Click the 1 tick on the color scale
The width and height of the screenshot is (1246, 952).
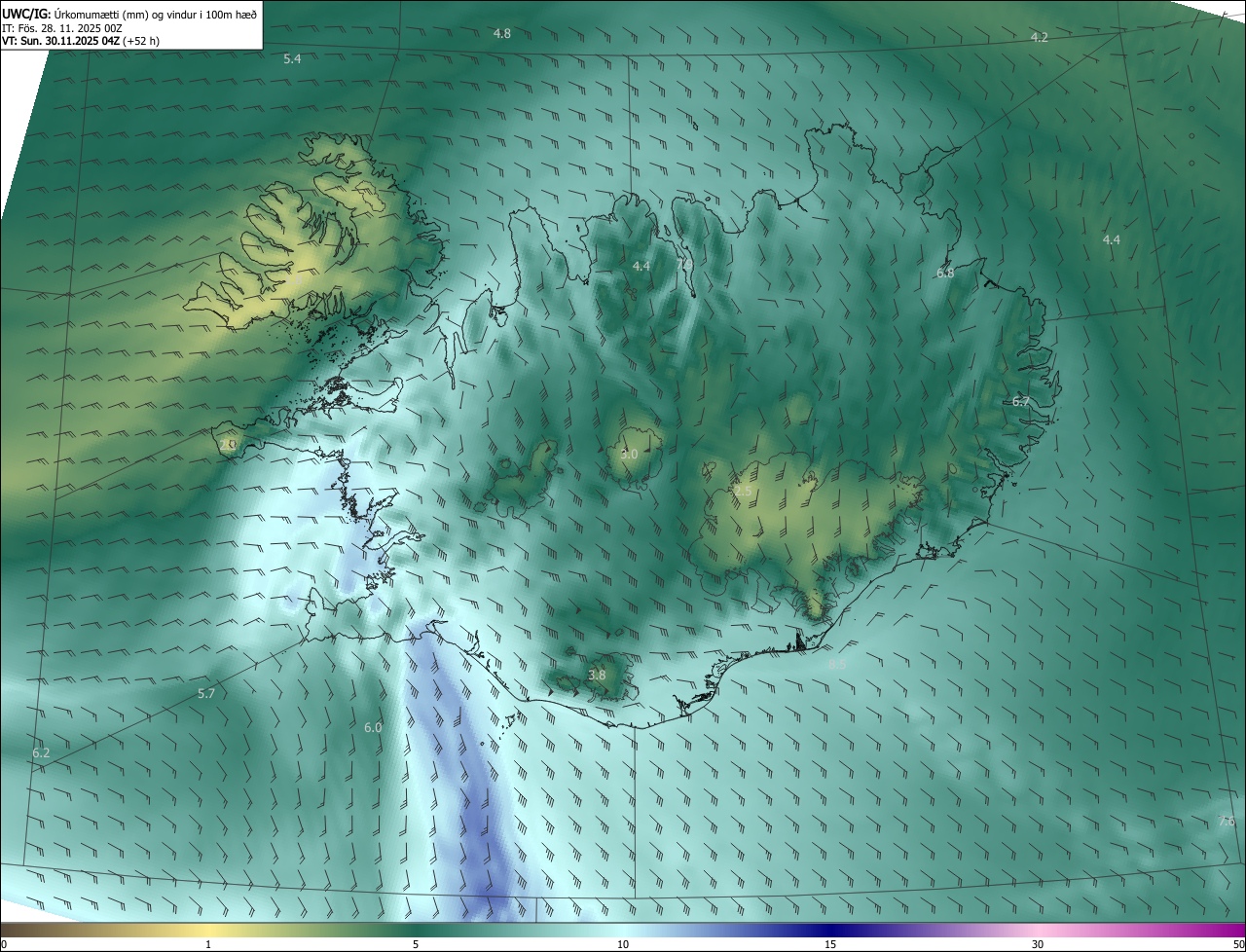pos(208,944)
